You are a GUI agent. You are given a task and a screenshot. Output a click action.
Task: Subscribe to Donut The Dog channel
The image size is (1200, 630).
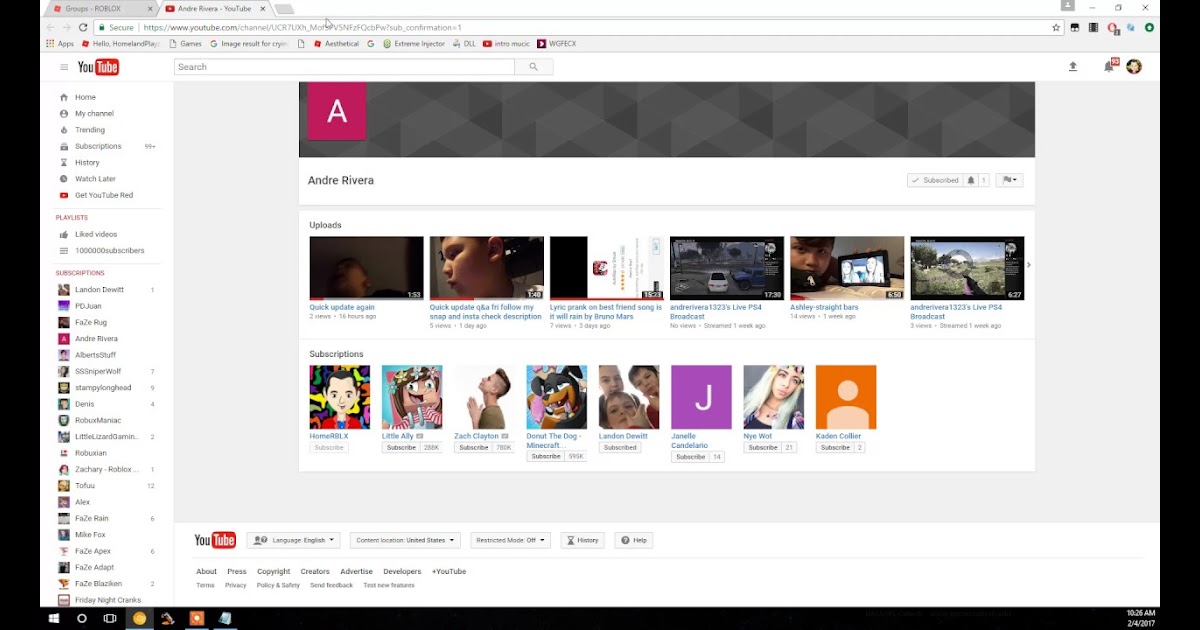click(546, 457)
